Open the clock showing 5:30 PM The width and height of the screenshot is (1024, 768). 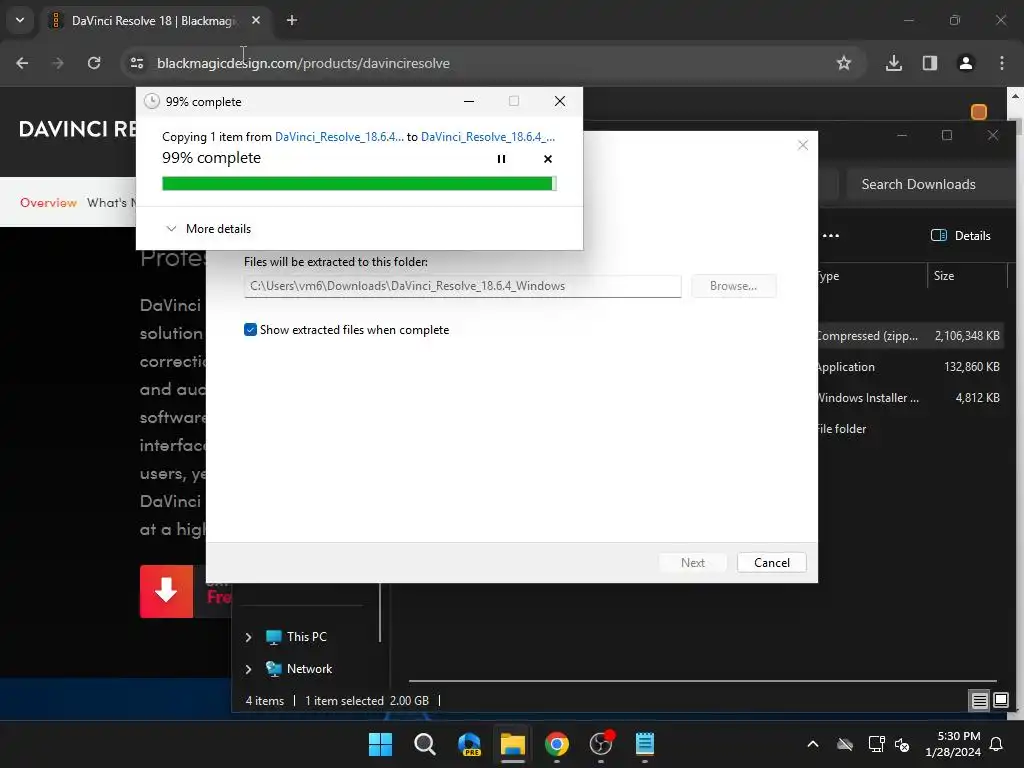(953, 744)
